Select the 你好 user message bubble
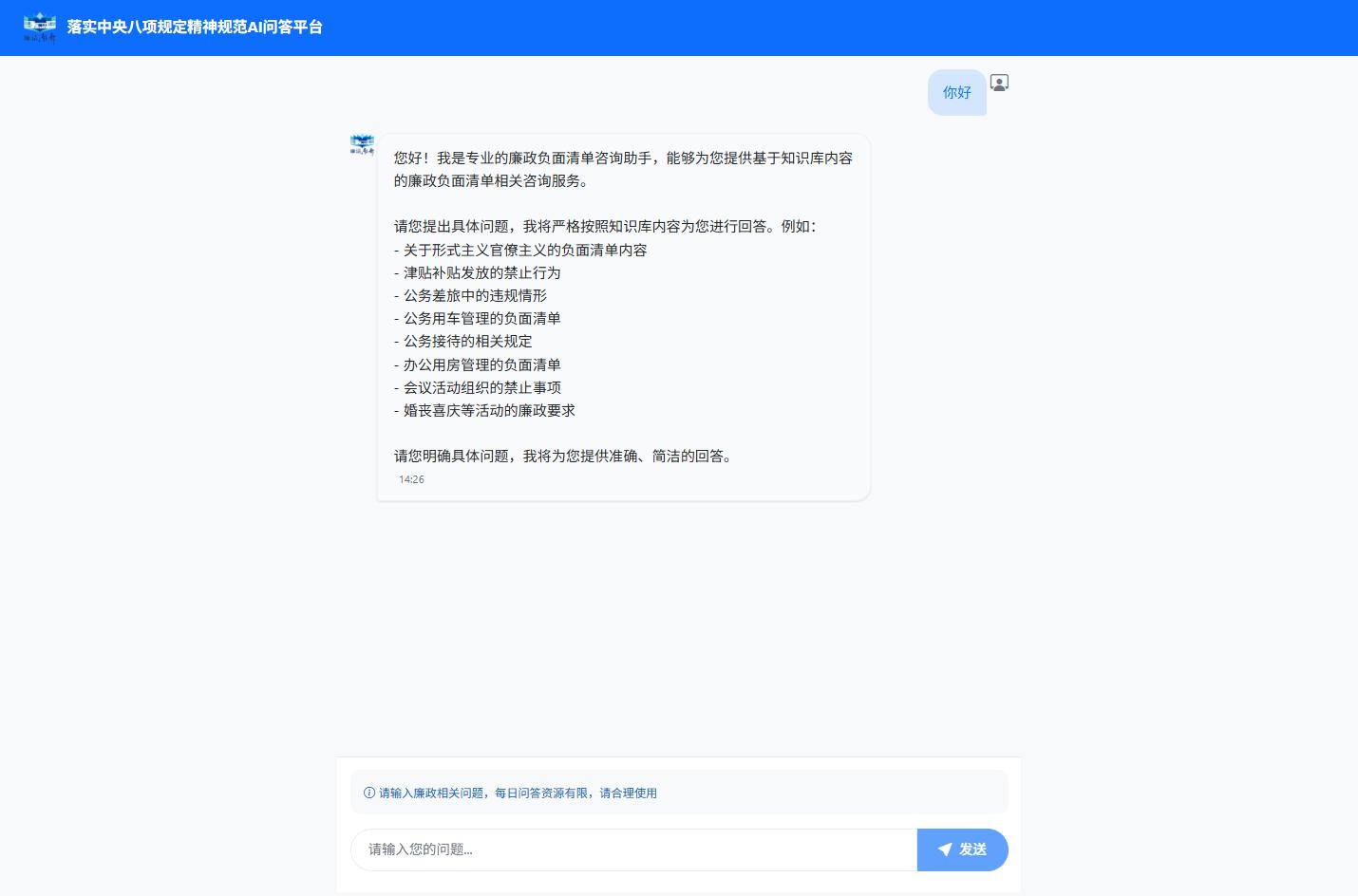 (956, 93)
